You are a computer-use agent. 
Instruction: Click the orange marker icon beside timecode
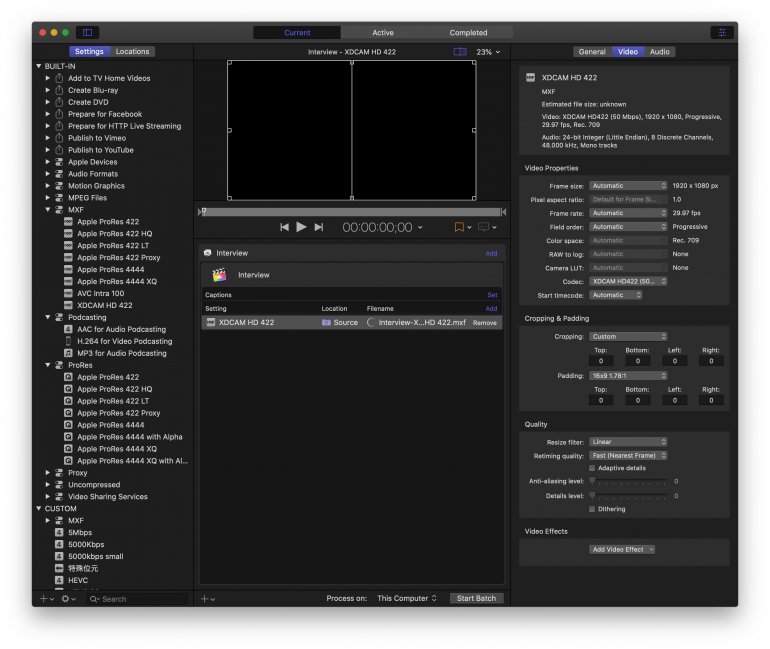click(459, 227)
